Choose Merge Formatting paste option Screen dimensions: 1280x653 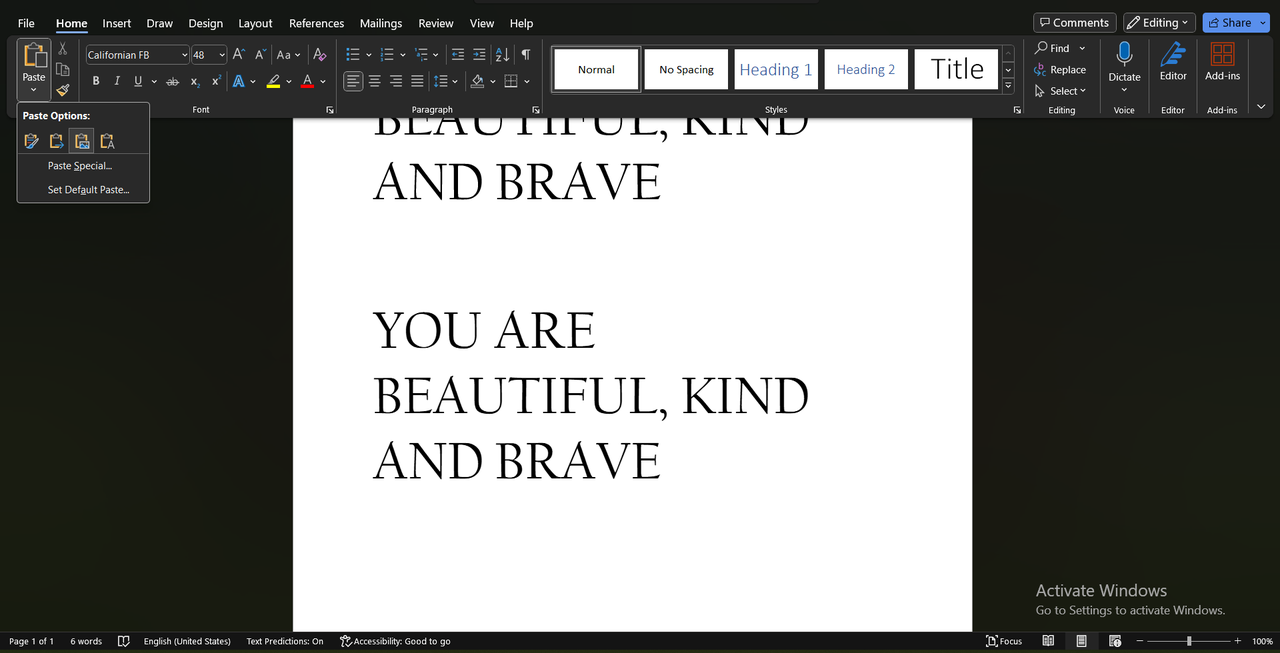pos(57,141)
